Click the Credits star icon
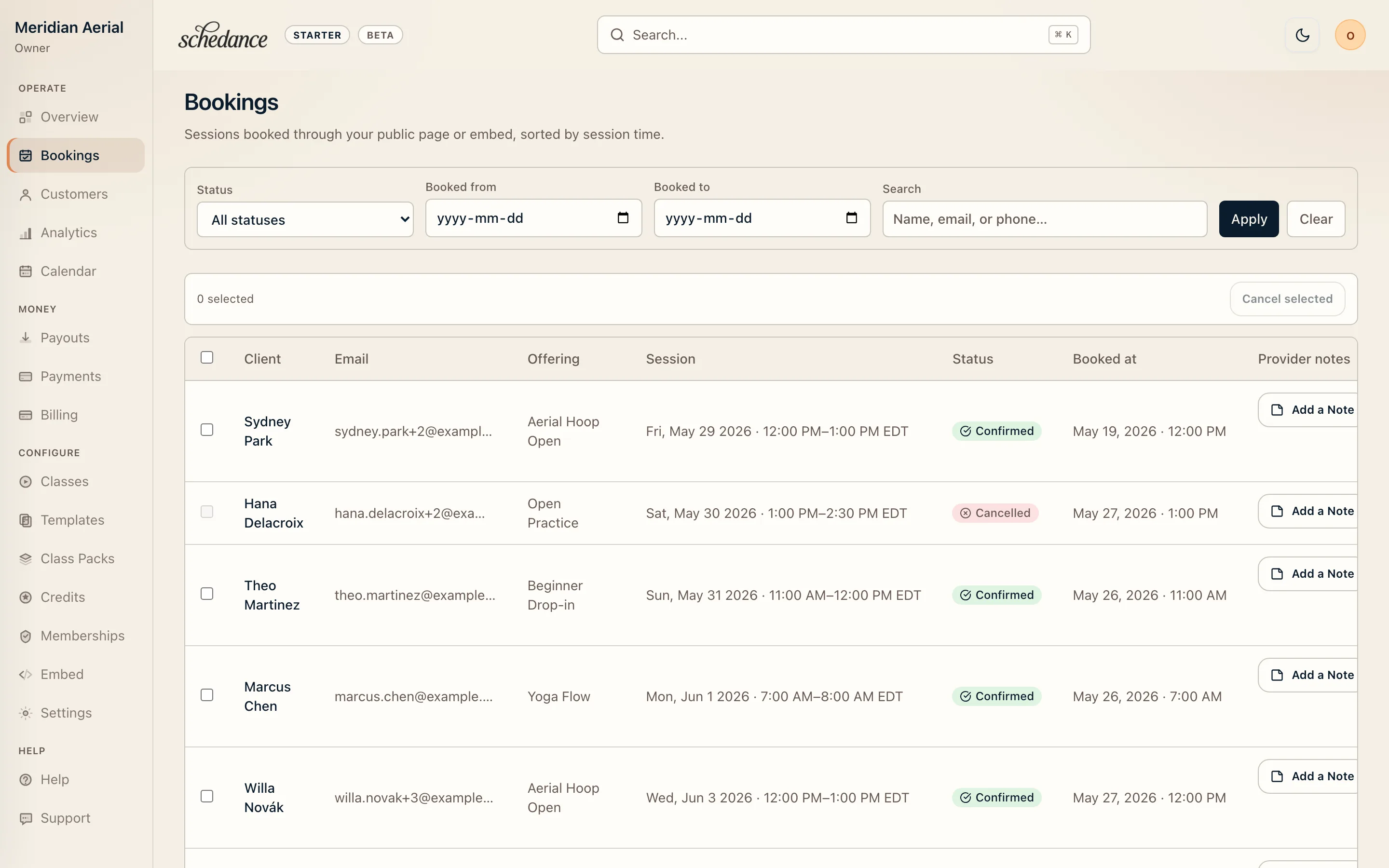Image resolution: width=1389 pixels, height=868 pixels. coord(25,597)
